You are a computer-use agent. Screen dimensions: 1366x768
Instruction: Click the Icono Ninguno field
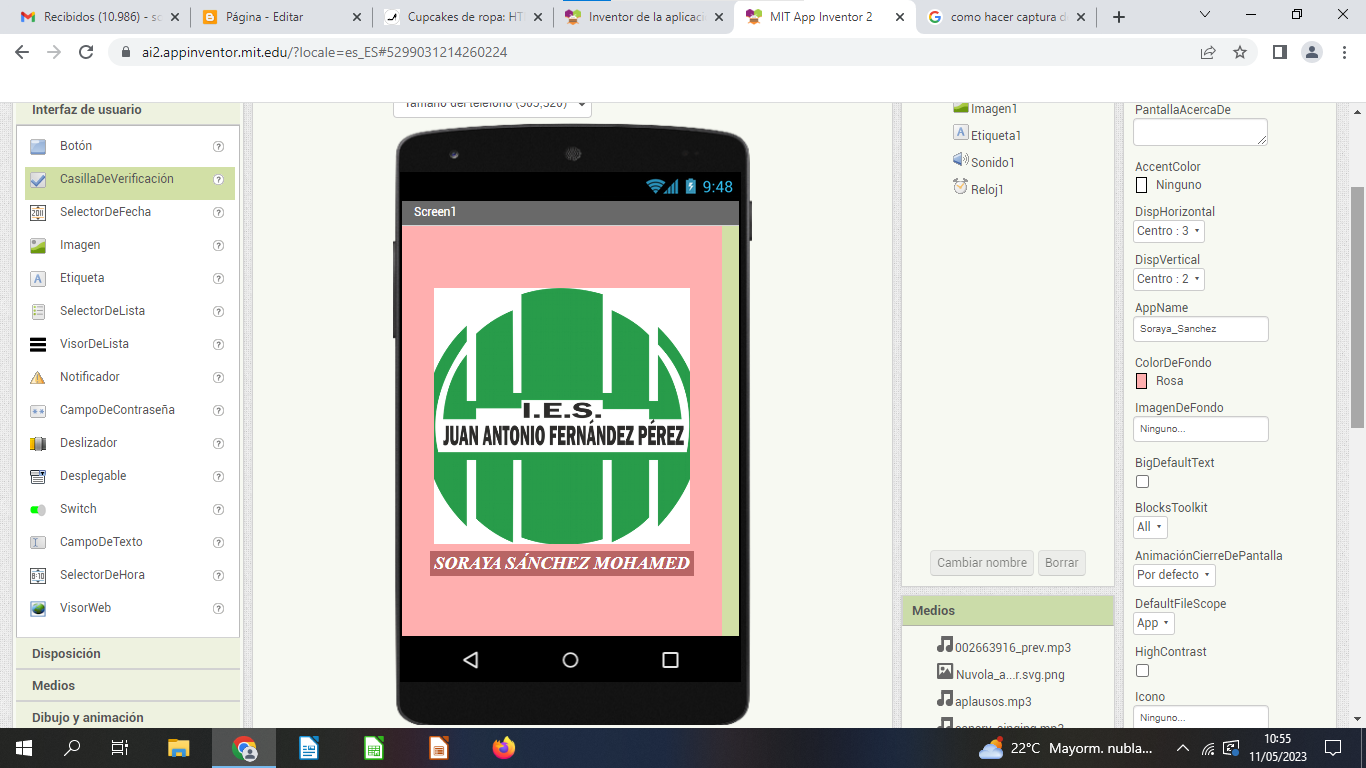click(1201, 717)
